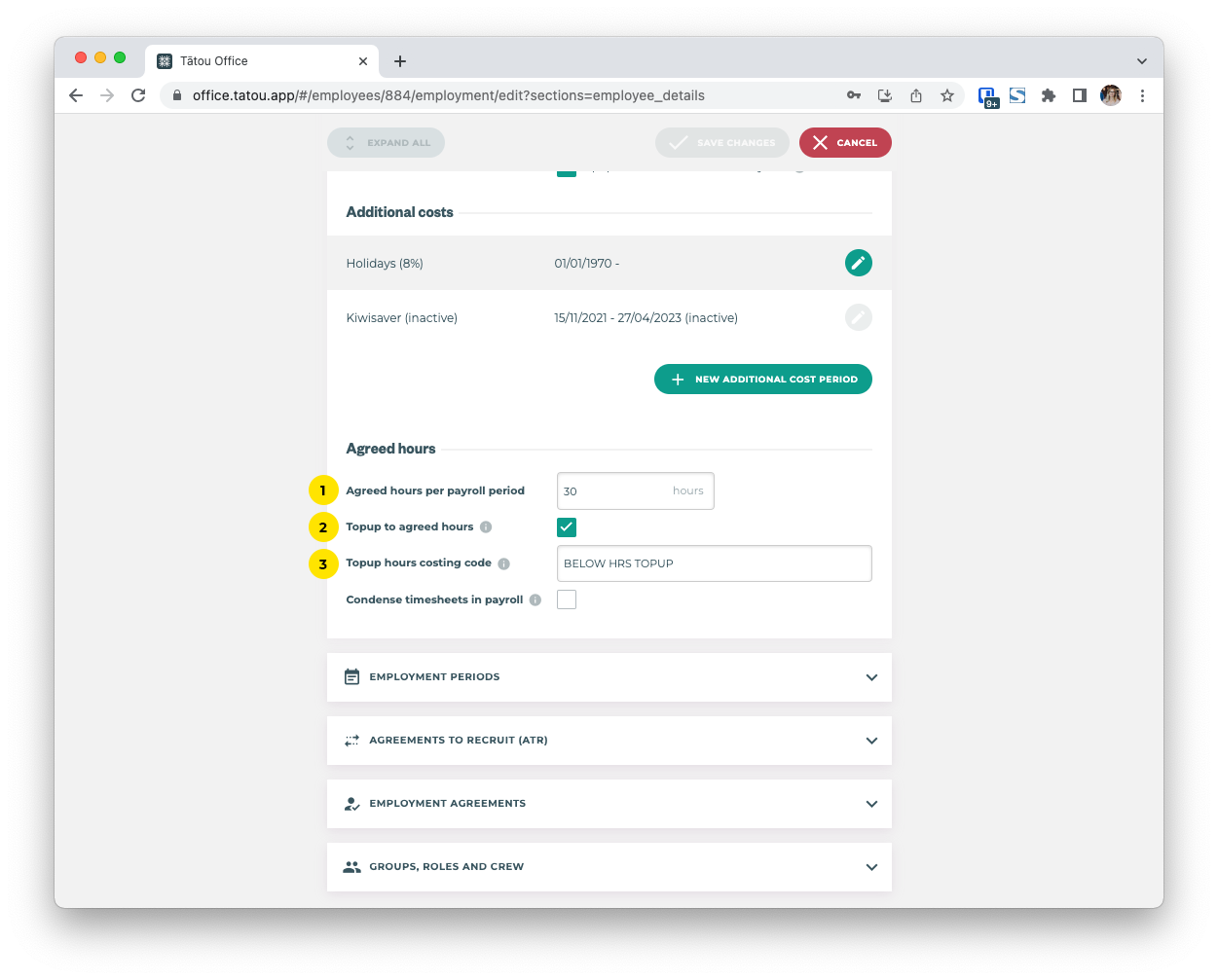Image resolution: width=1218 pixels, height=980 pixels.
Task: Open a new browser tab
Action: point(400,61)
